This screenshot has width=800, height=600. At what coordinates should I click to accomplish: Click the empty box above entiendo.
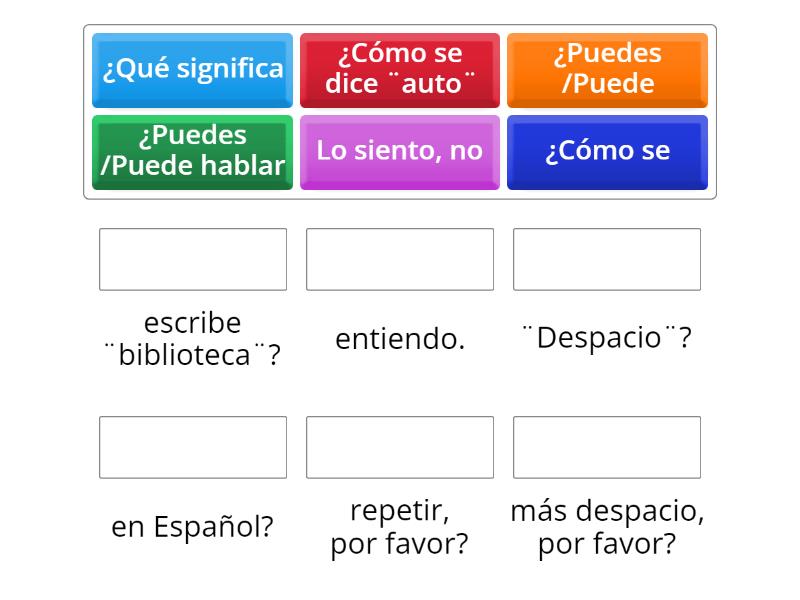[399, 259]
